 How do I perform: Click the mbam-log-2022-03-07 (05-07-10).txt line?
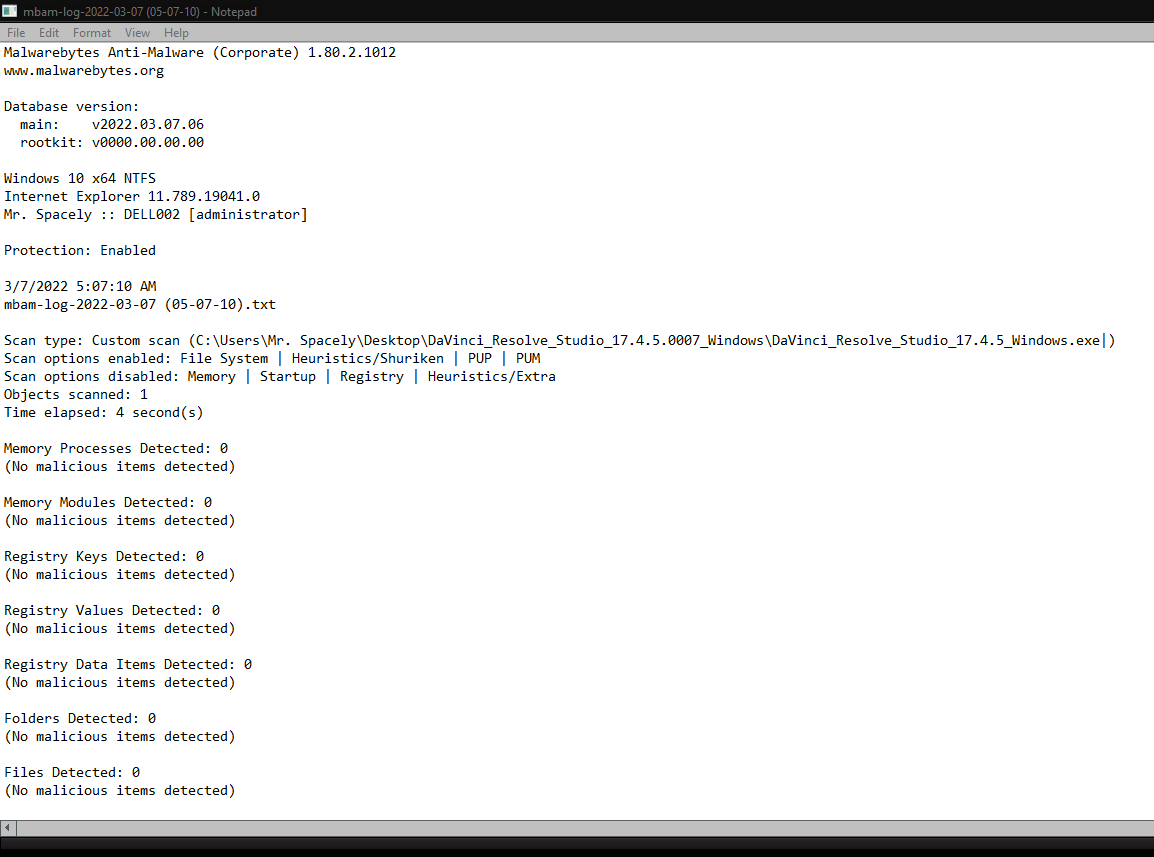(x=140, y=304)
